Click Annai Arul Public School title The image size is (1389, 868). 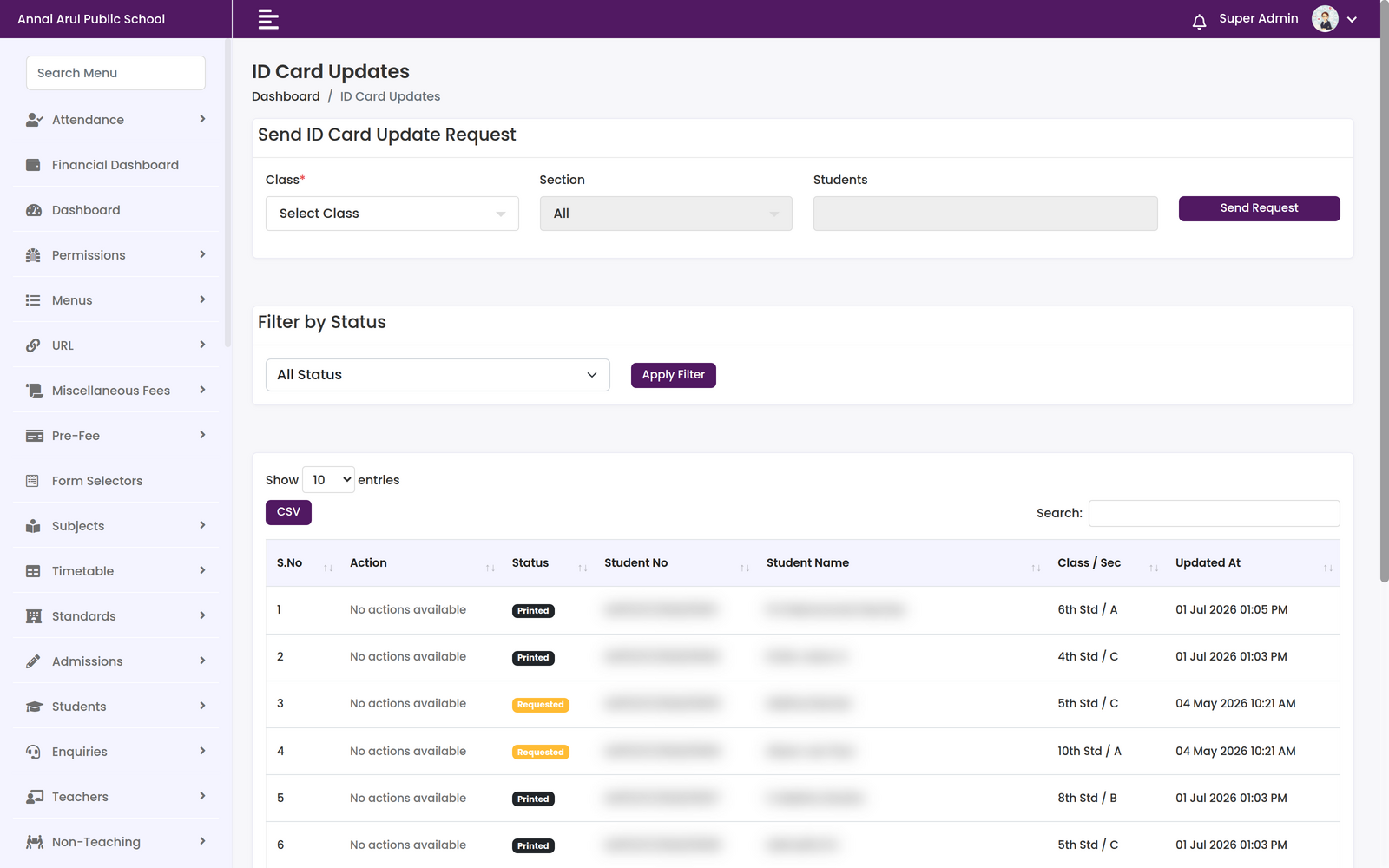[x=91, y=19]
